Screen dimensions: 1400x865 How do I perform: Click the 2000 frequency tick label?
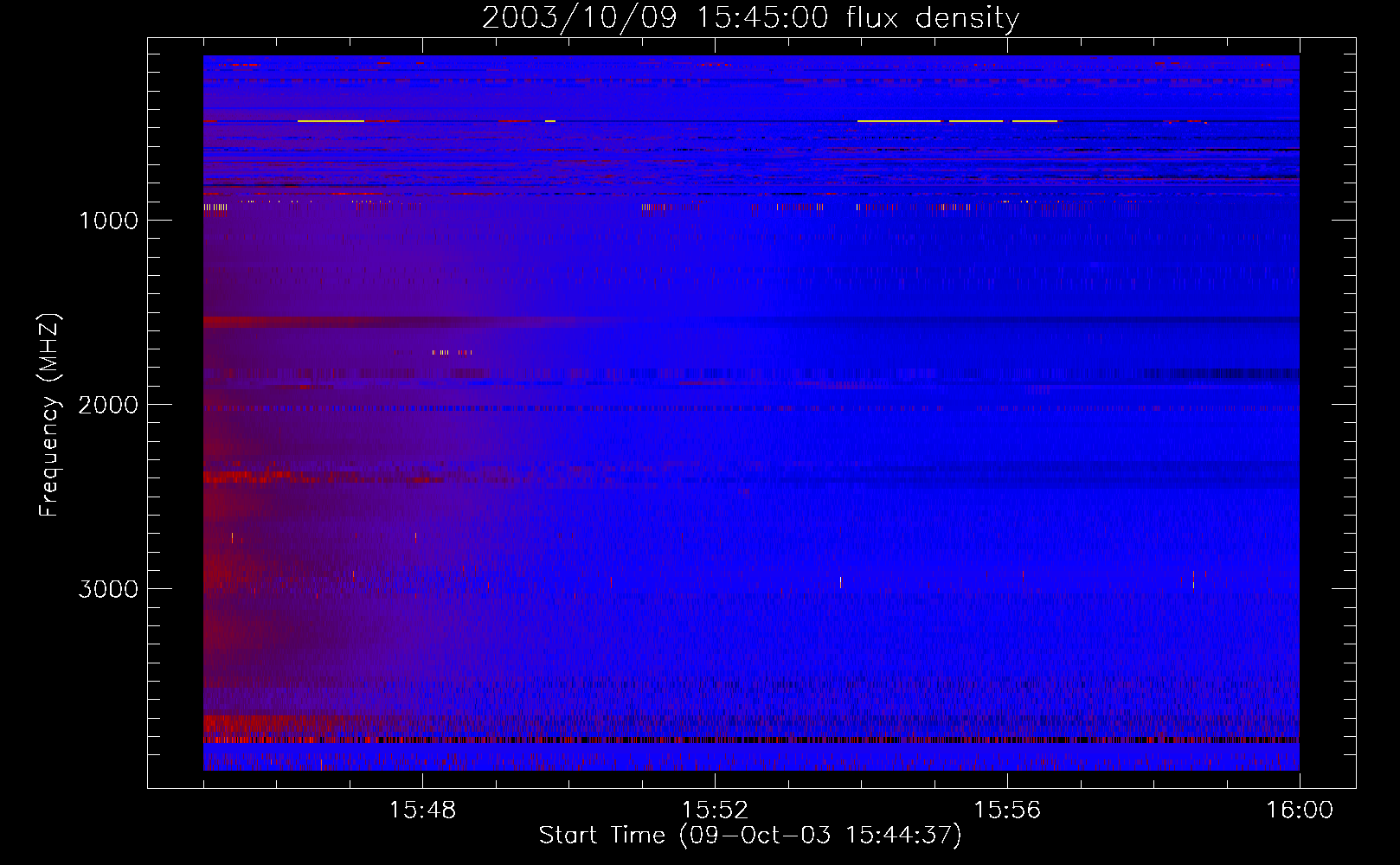coord(108,405)
